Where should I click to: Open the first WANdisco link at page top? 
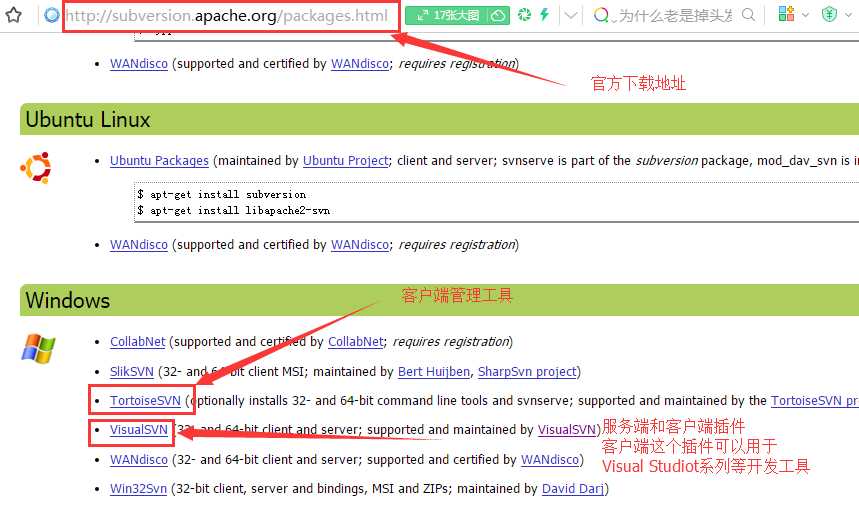[x=139, y=64]
